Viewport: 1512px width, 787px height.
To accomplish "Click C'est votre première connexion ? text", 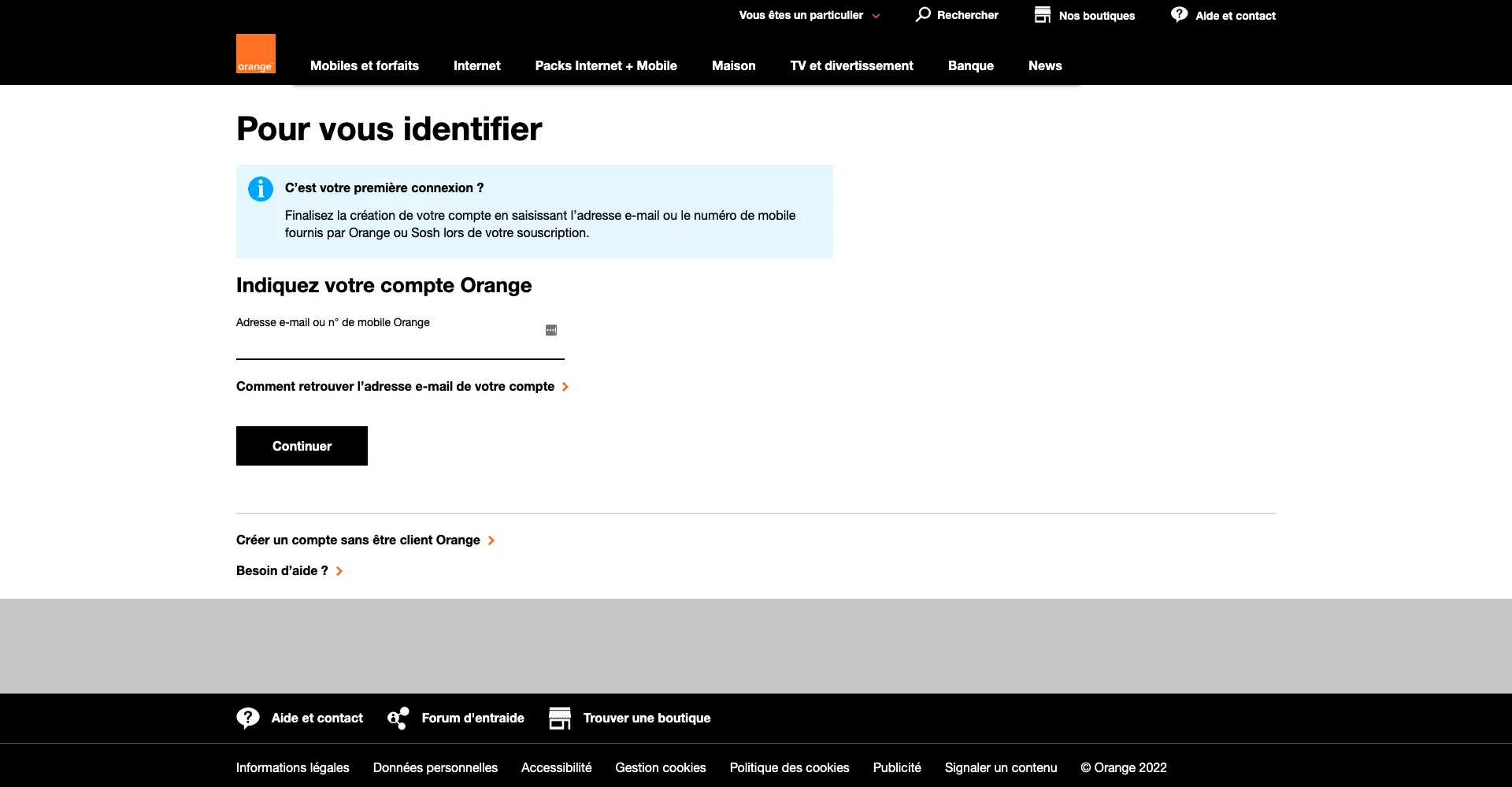I will pyautogui.click(x=384, y=187).
